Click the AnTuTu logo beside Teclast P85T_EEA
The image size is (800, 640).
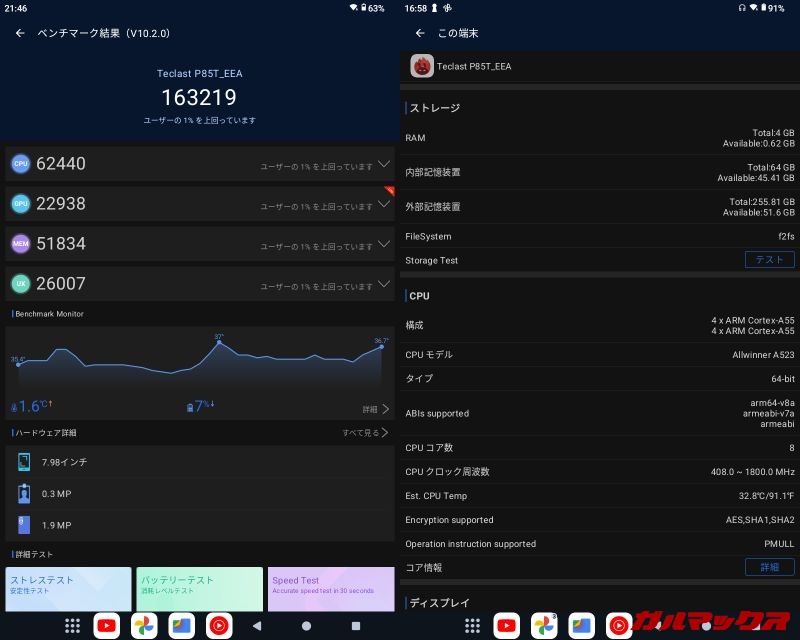pos(422,67)
